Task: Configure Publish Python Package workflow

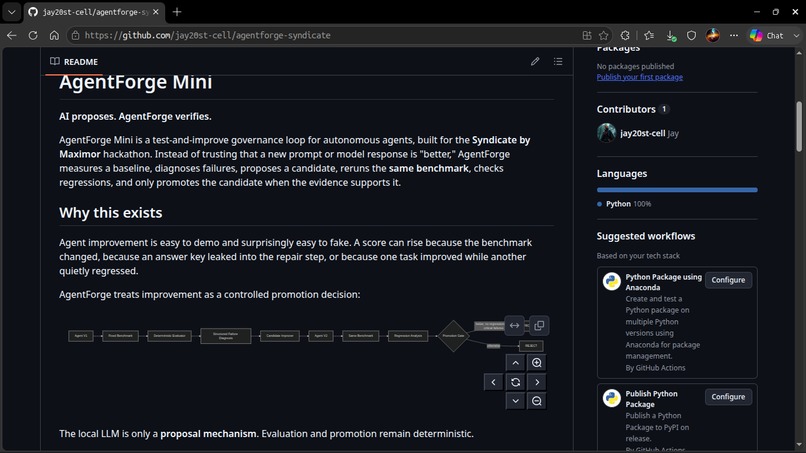Action: [728, 396]
